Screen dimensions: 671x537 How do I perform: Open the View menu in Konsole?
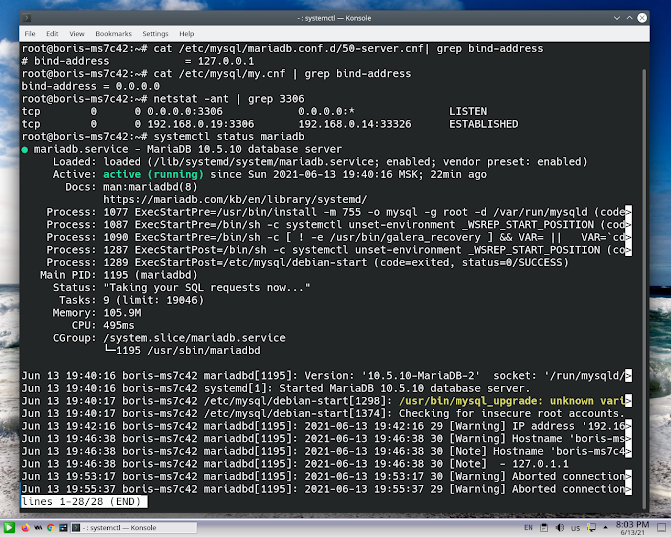77,34
